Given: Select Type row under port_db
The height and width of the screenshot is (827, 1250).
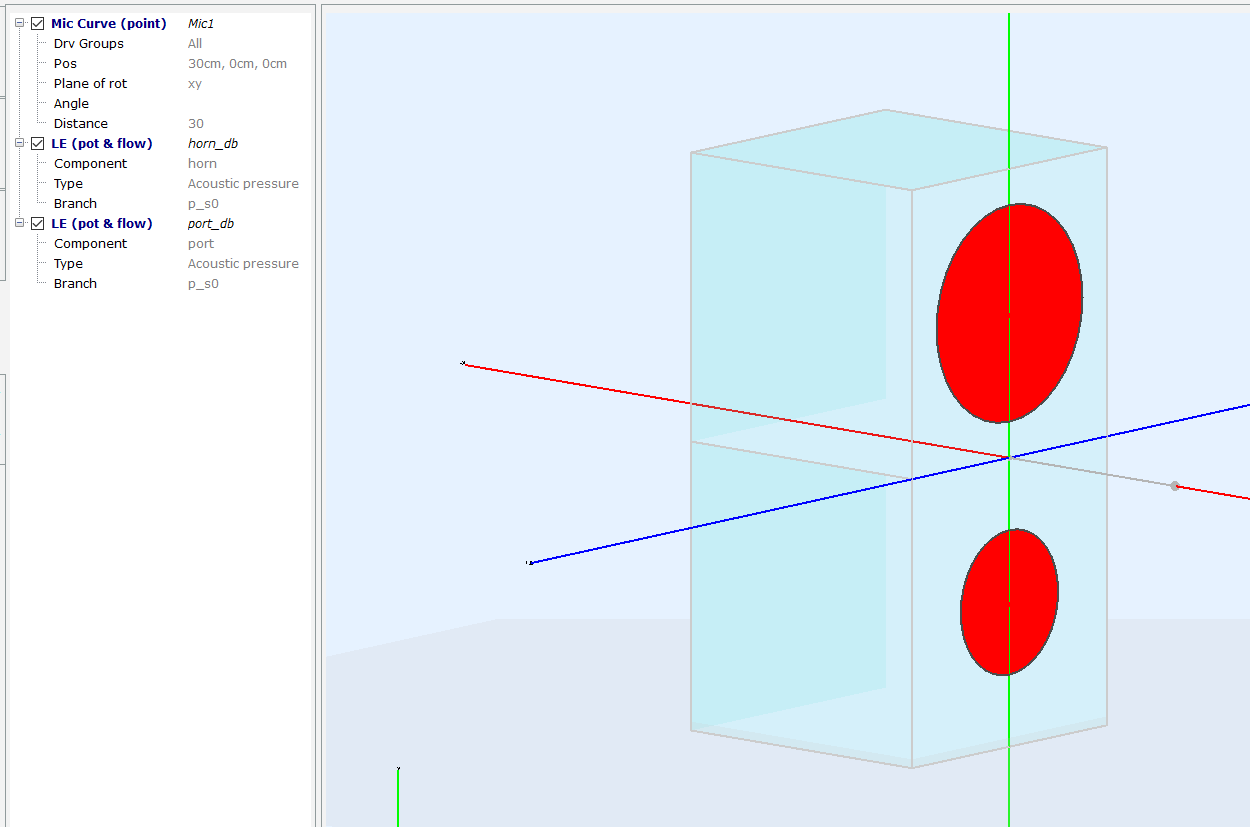Looking at the screenshot, I should tap(68, 263).
